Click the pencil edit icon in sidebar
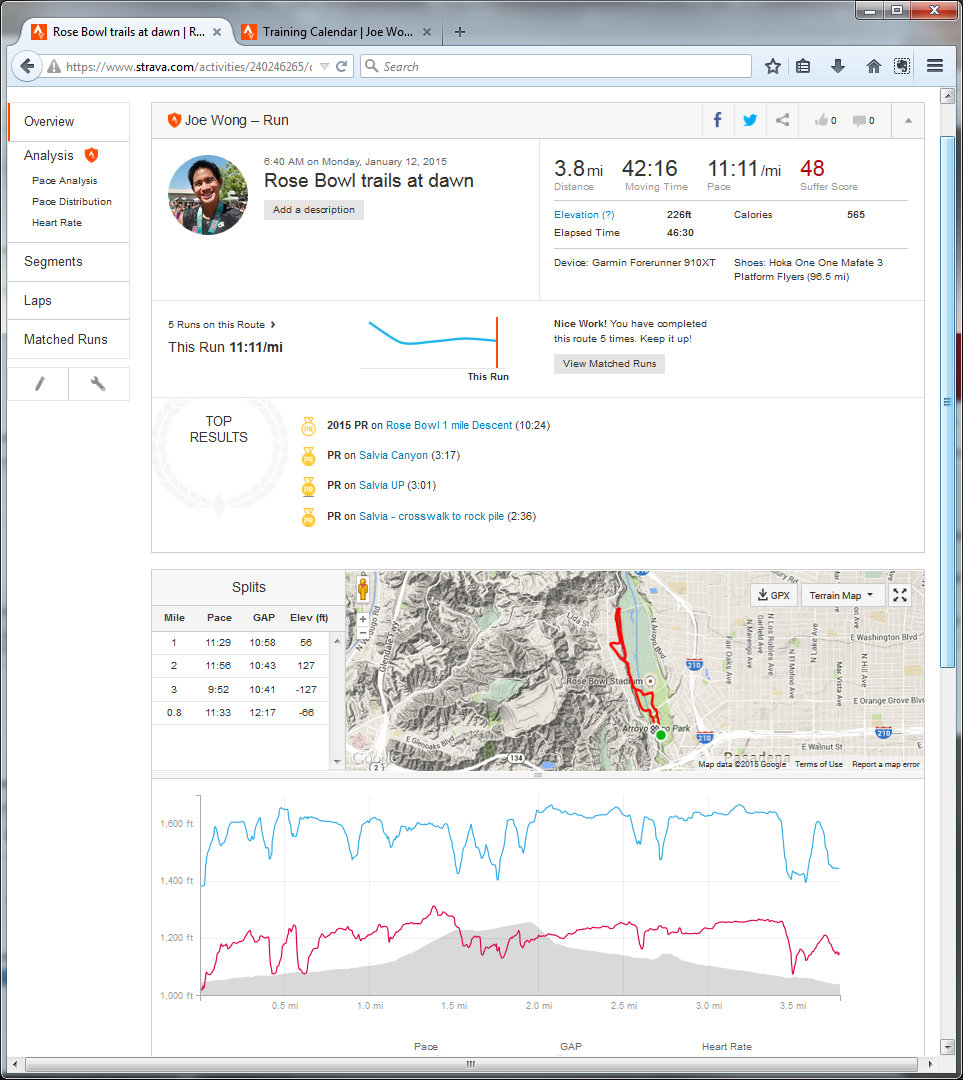 point(39,384)
